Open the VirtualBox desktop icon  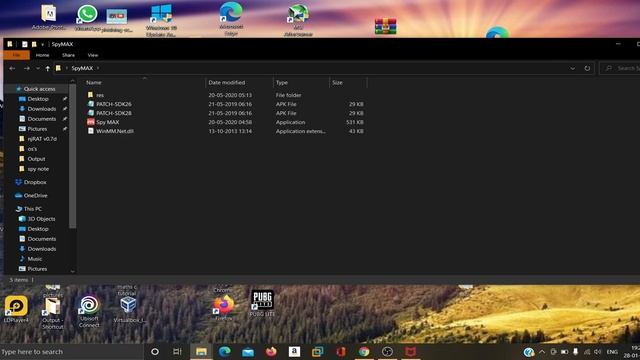click(x=128, y=309)
